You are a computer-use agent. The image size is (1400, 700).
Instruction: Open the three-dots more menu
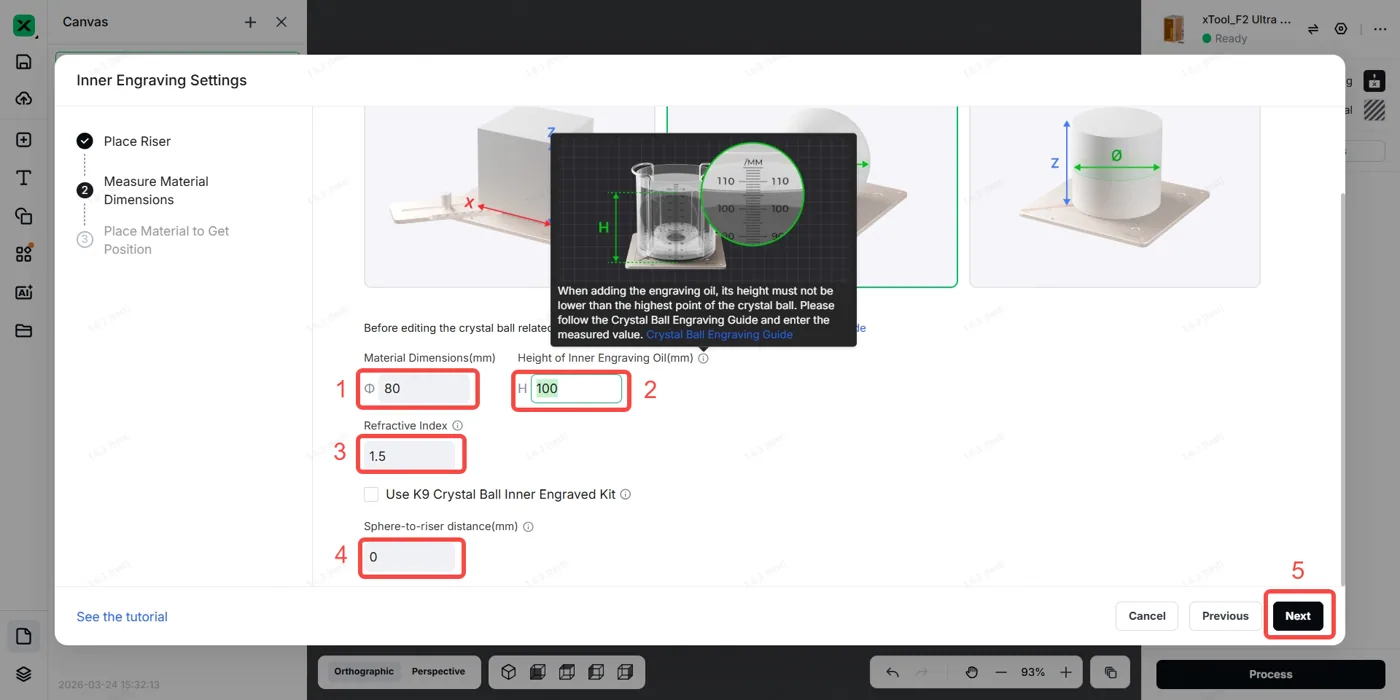point(1380,29)
